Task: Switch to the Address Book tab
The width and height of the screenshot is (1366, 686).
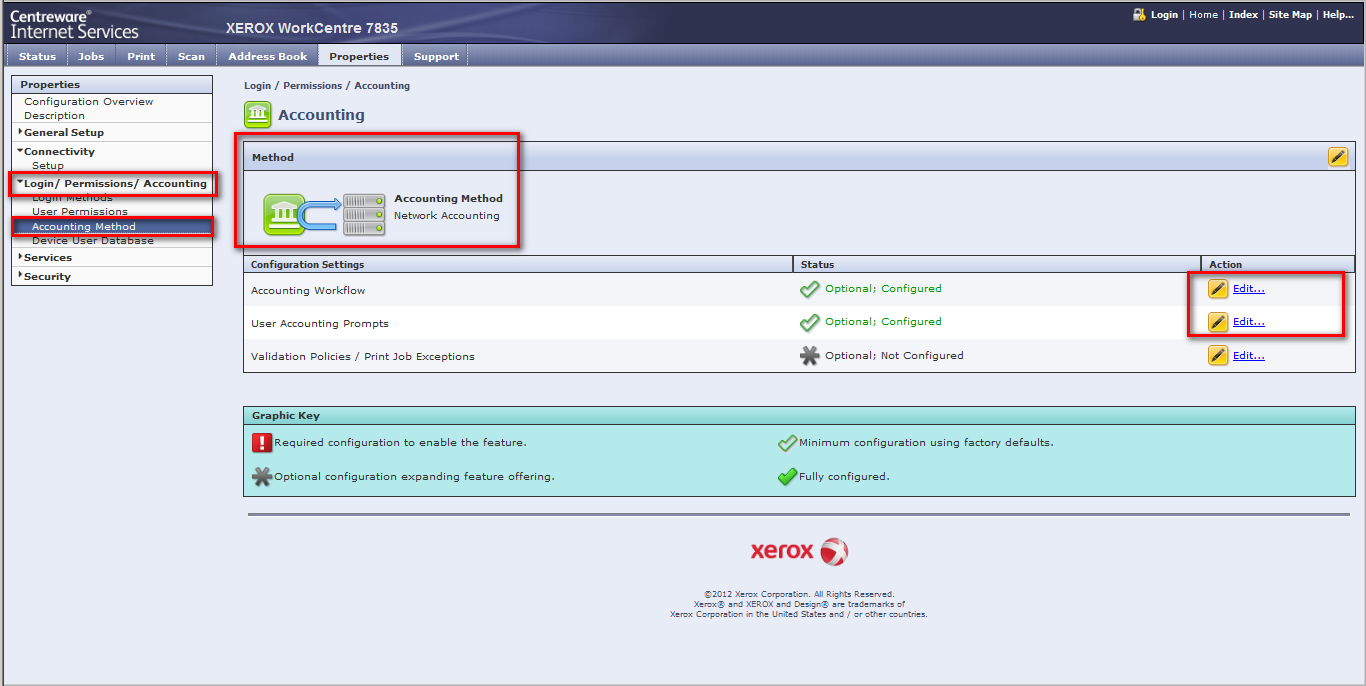Action: point(267,56)
